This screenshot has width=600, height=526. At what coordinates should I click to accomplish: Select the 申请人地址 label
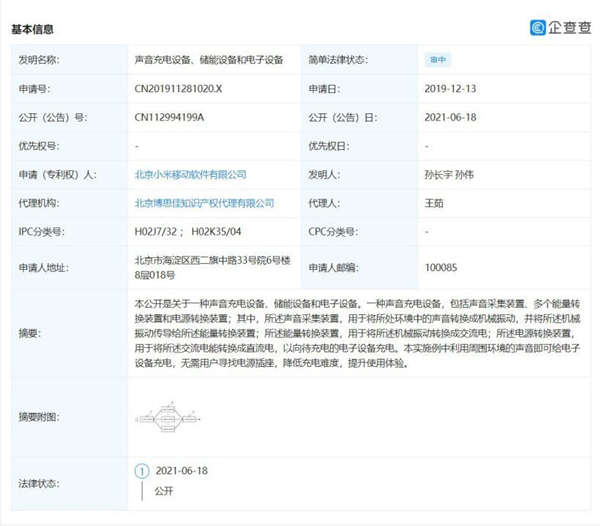[44, 267]
